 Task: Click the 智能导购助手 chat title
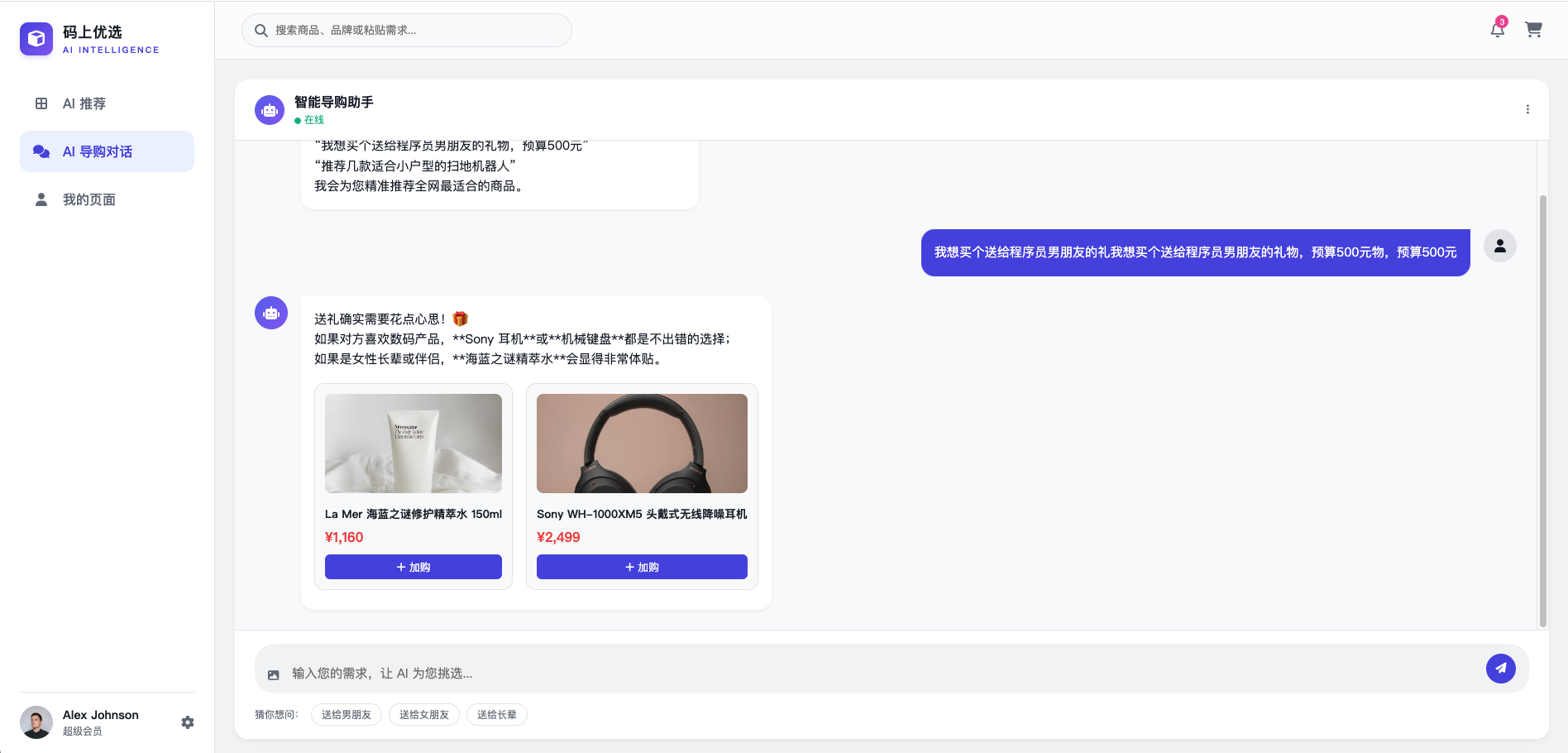(x=334, y=102)
